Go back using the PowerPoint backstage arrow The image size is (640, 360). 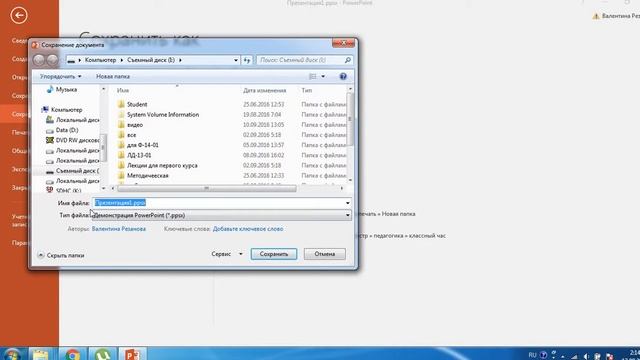point(19,16)
